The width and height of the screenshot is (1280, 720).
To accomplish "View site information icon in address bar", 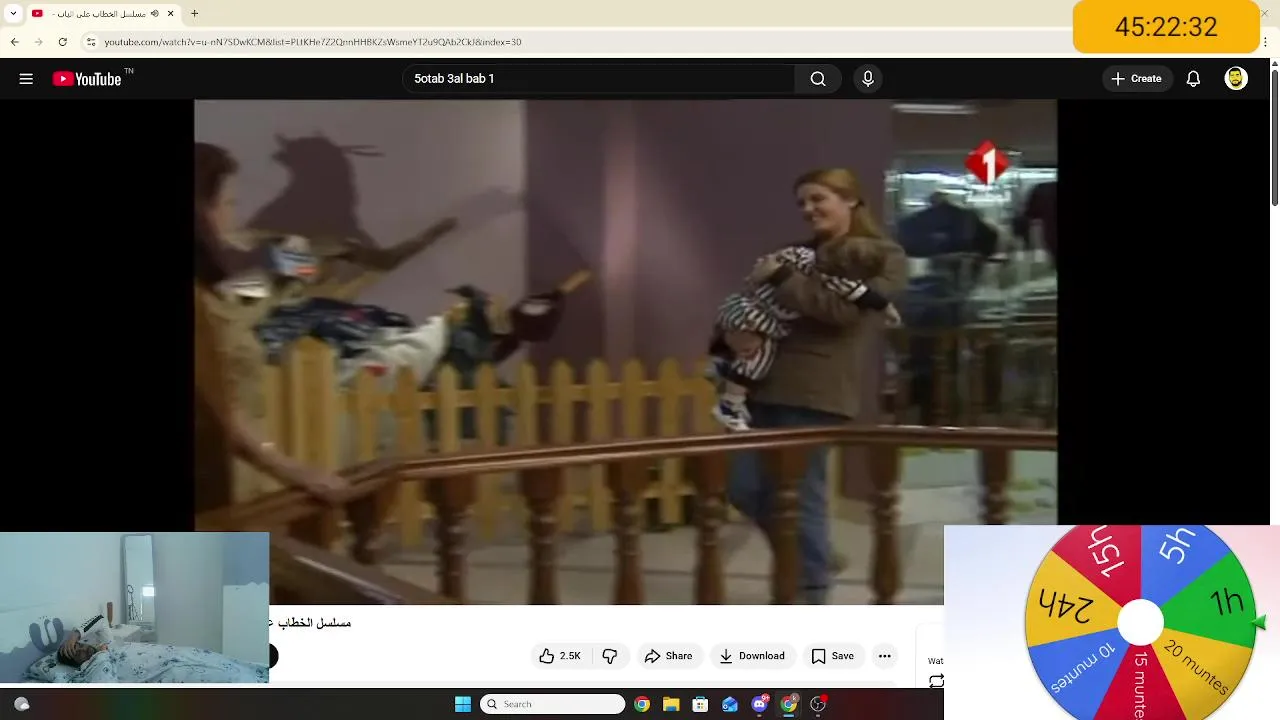I will click(x=91, y=42).
